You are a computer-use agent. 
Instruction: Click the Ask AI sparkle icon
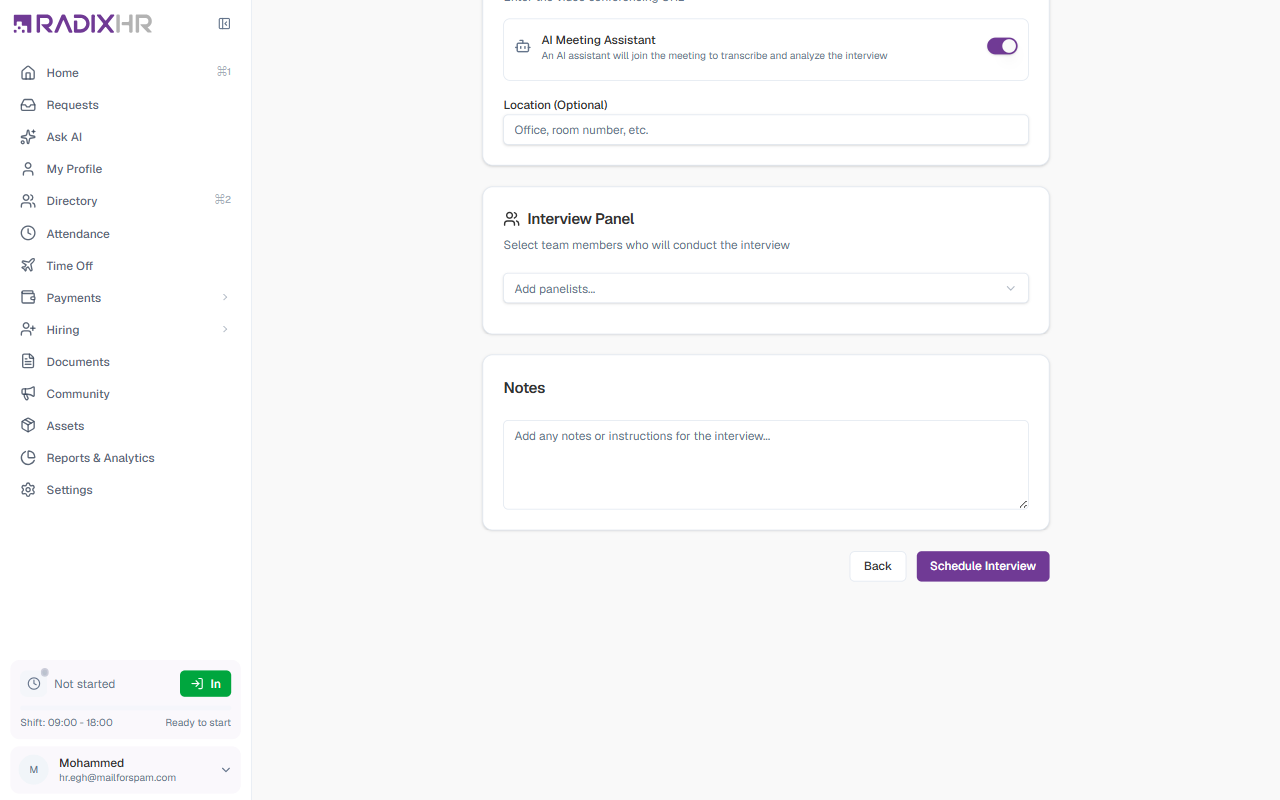[x=28, y=137]
